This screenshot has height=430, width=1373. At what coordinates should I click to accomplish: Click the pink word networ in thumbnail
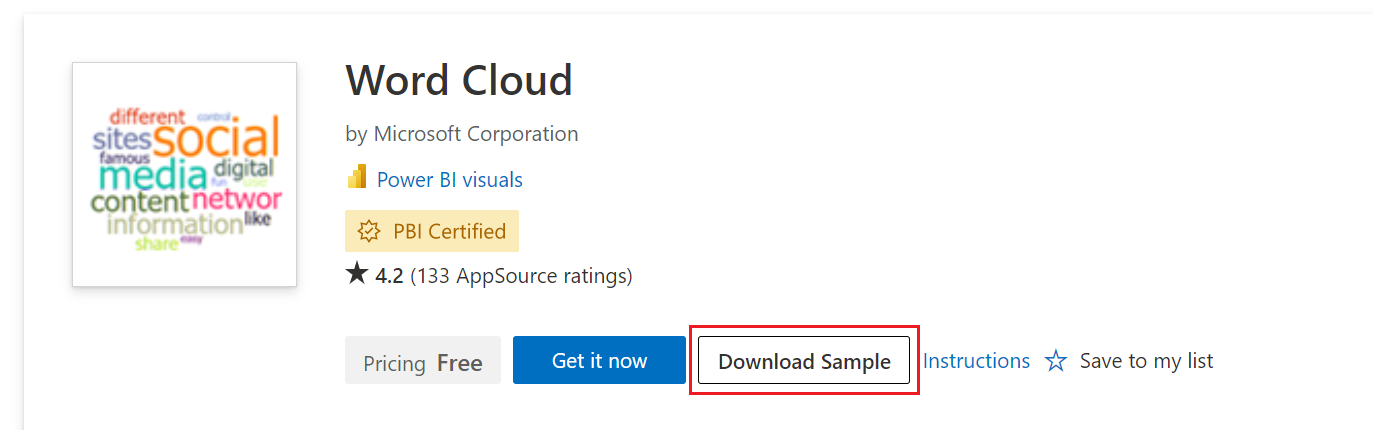click(244, 198)
